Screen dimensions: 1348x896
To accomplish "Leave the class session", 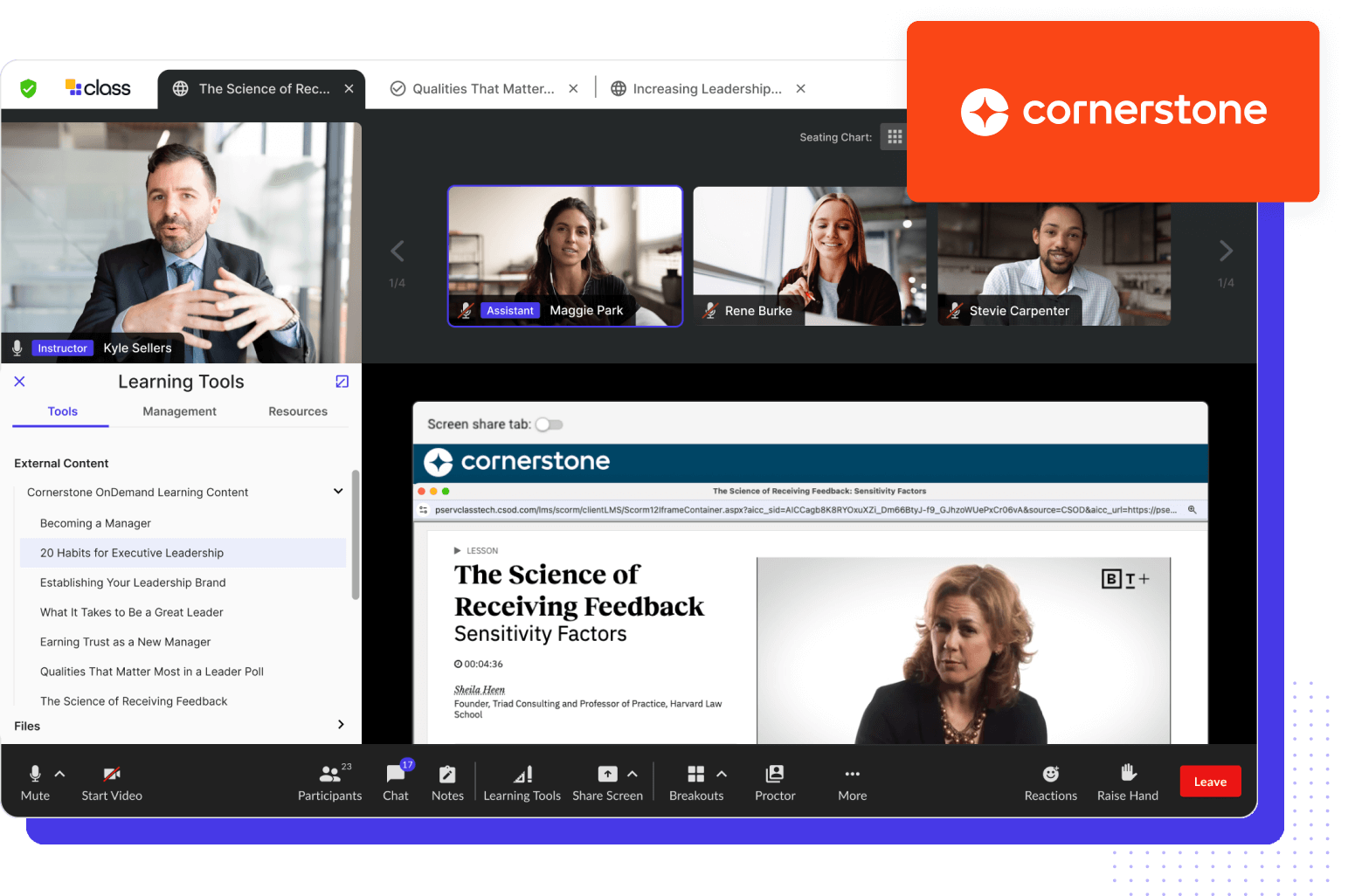I will 1210,782.
